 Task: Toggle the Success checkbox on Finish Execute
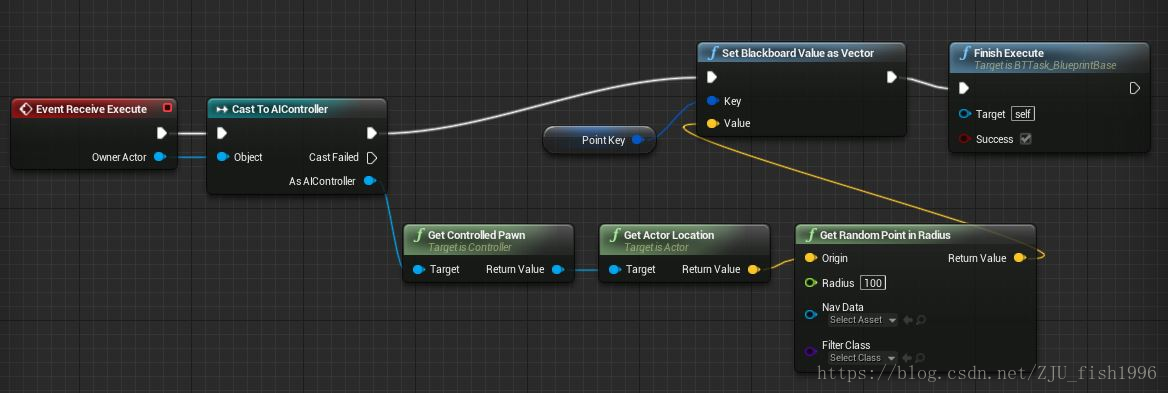click(1026, 139)
